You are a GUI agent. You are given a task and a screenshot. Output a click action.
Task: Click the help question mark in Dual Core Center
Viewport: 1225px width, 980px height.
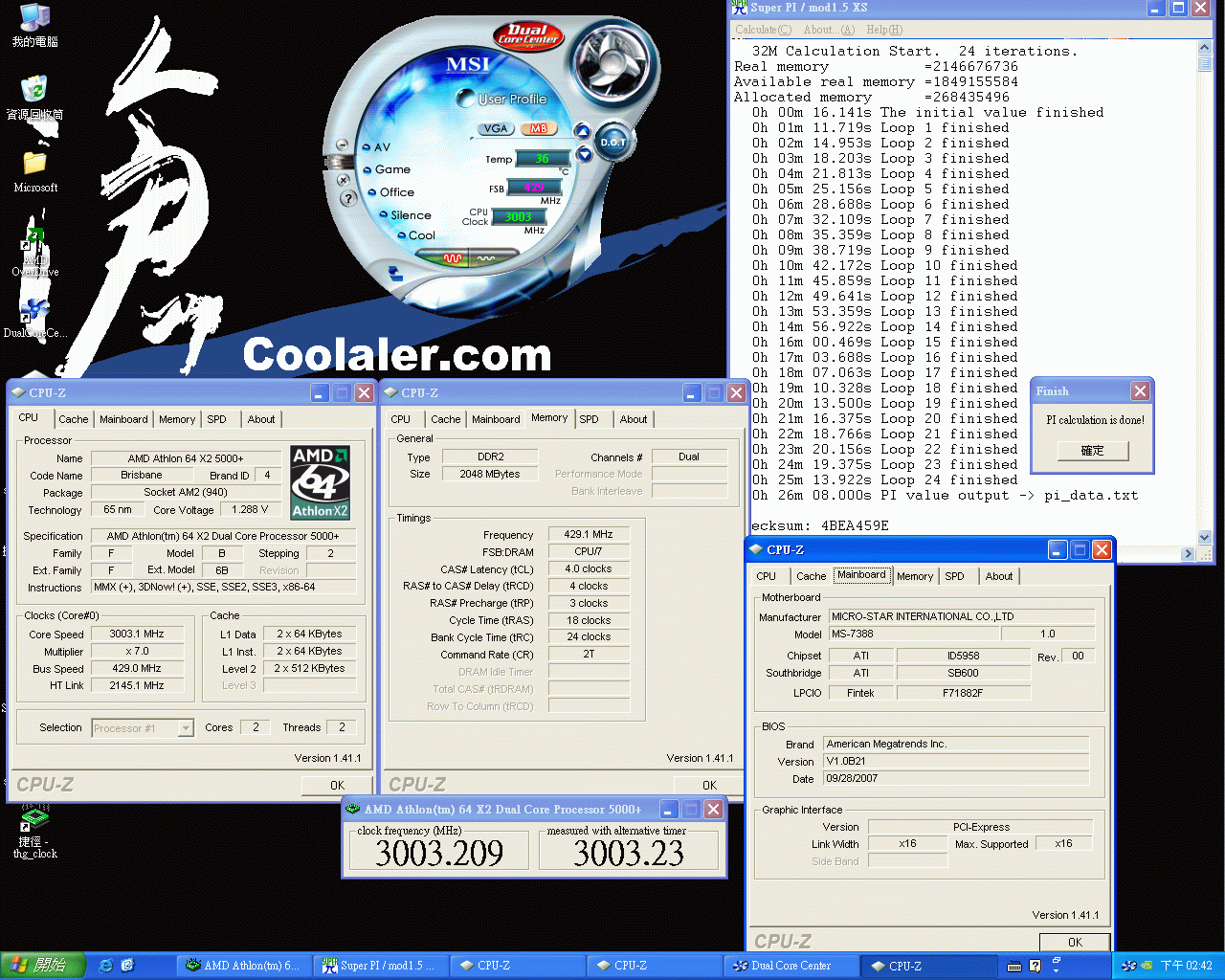tap(348, 197)
